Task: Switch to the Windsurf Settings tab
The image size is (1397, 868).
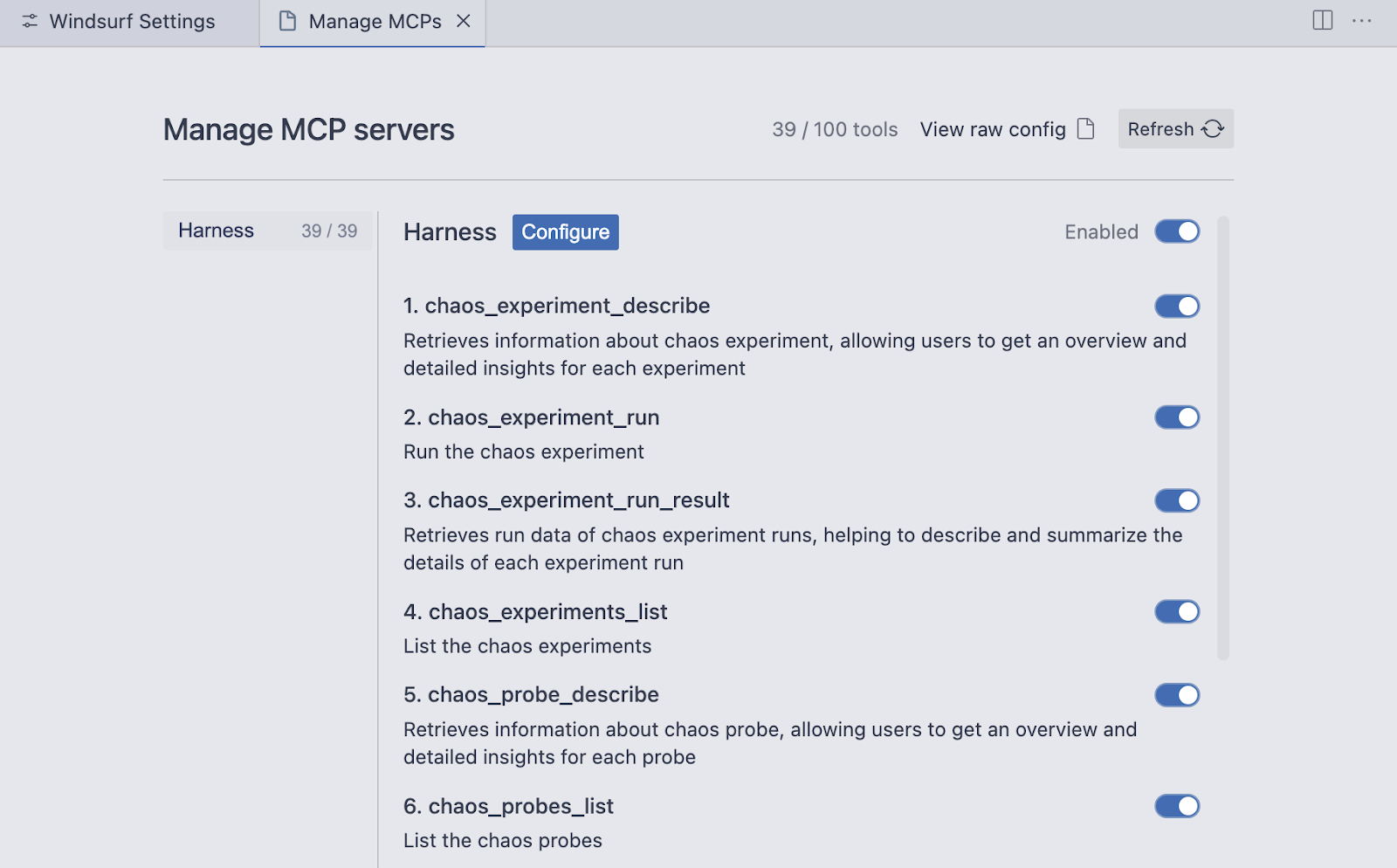Action: [129, 23]
